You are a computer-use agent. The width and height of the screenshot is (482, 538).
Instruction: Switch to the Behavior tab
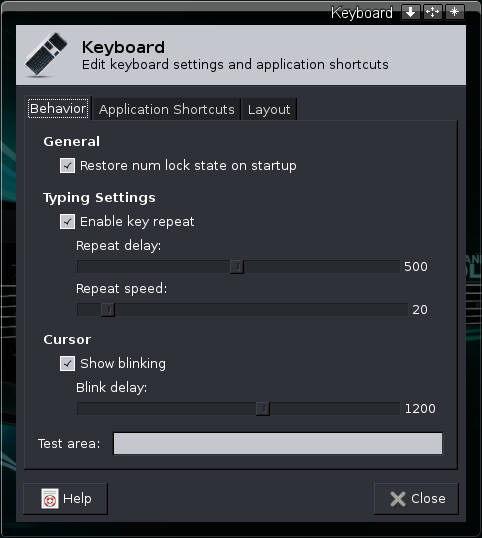click(58, 109)
